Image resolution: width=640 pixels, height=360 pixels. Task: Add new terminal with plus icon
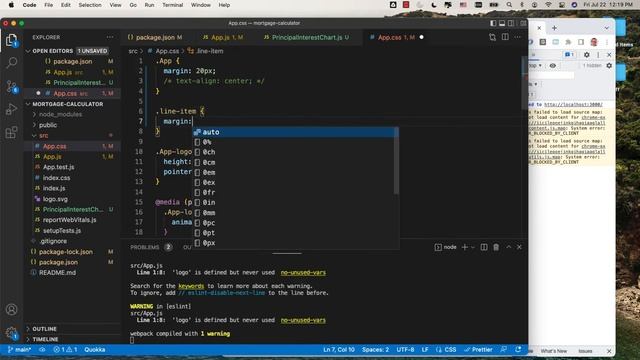pos(464,247)
